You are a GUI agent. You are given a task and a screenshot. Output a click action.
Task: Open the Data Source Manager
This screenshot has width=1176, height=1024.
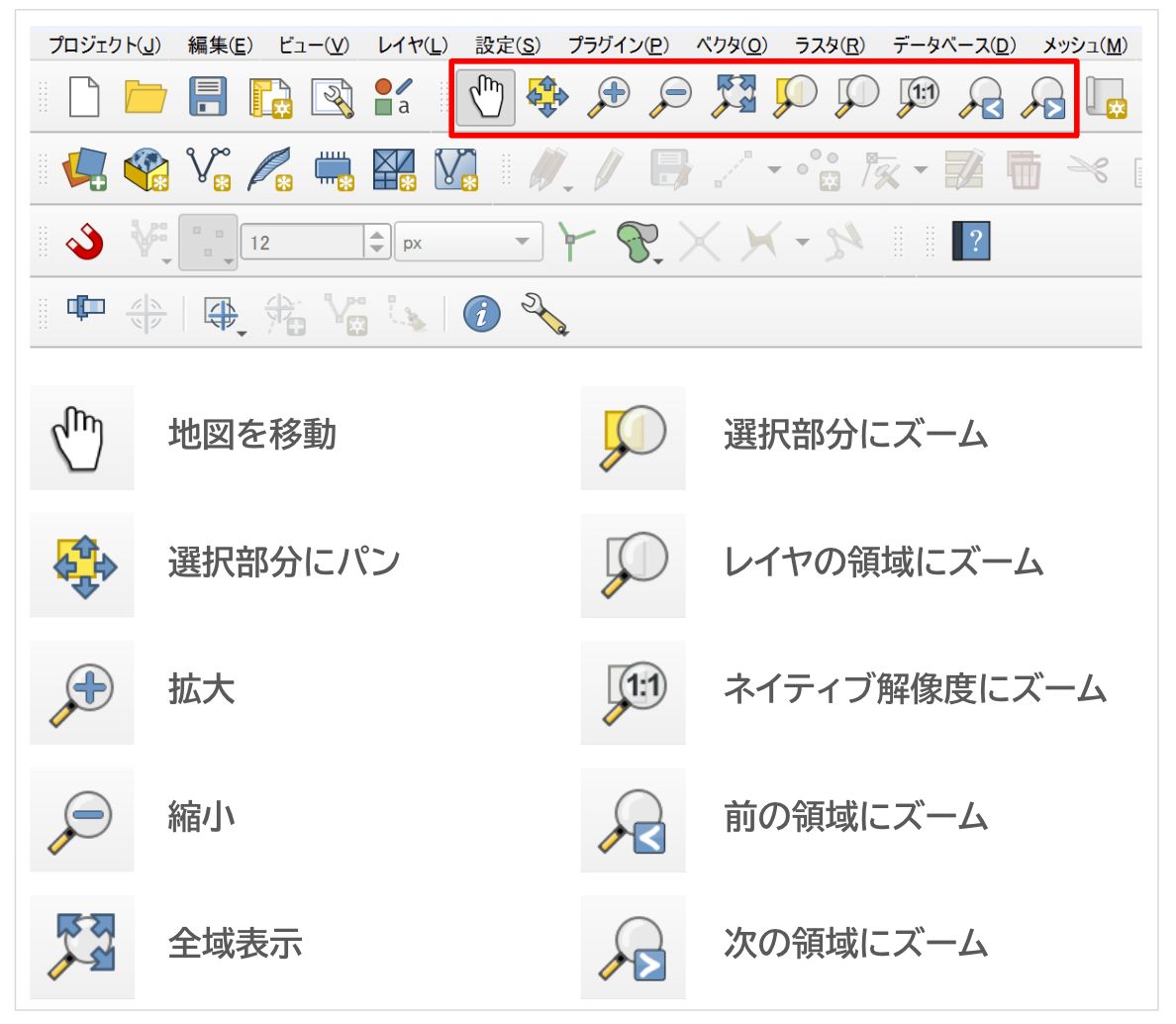(x=84, y=168)
